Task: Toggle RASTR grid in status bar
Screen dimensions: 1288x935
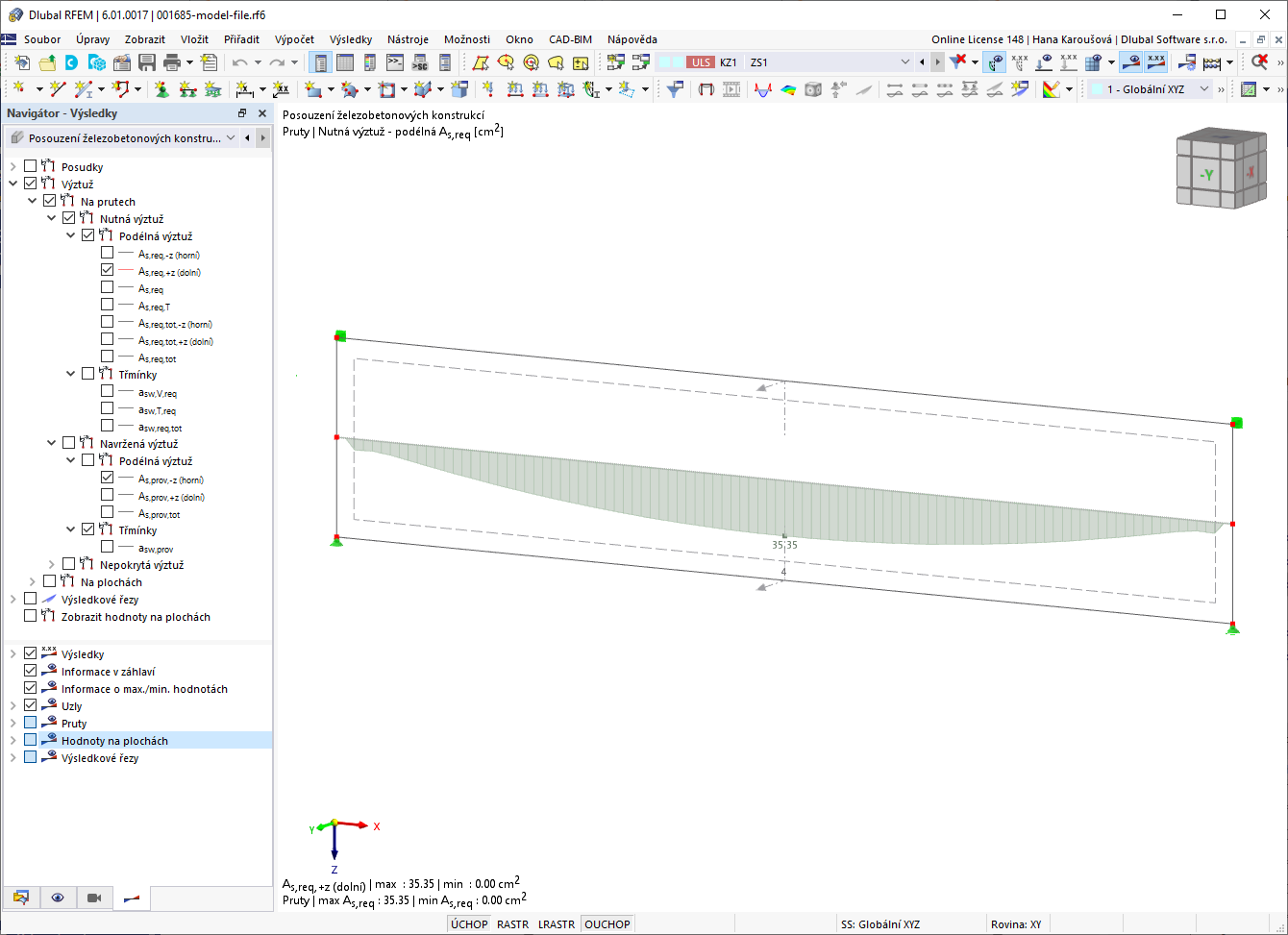Action: (513, 924)
